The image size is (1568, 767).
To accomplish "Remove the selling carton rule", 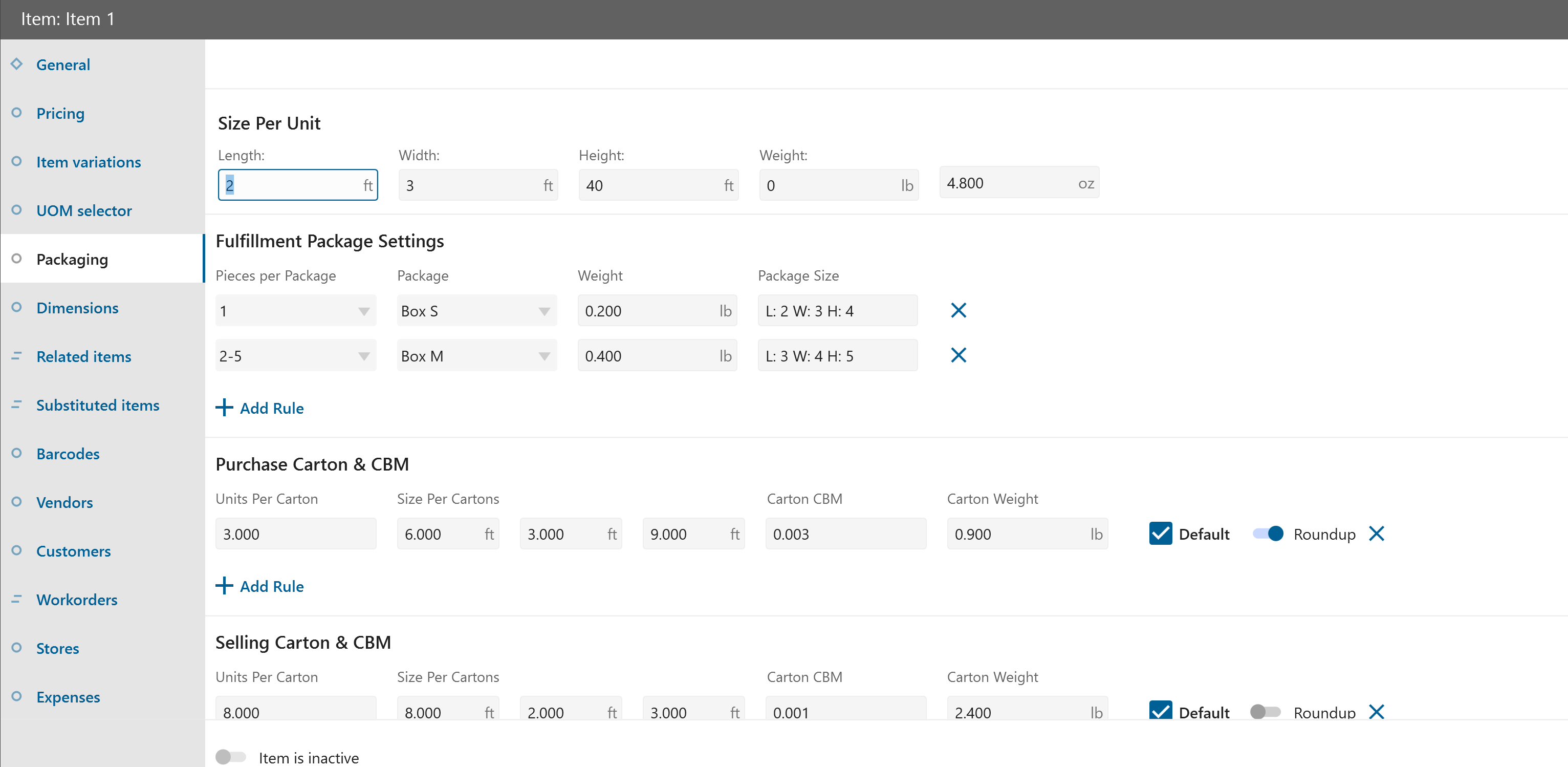I will [x=1376, y=711].
